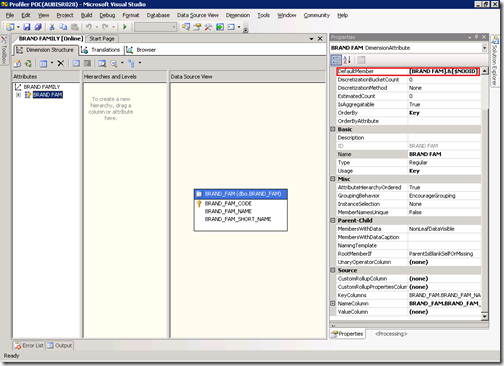Screen dimensions: 504x366
Task: Click the View attributes grid icon
Action: [44, 63]
